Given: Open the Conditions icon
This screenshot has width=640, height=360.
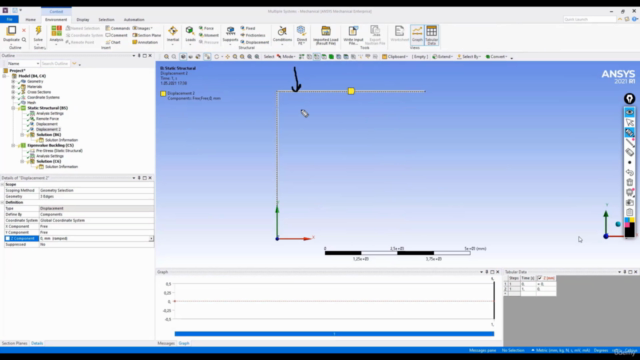Looking at the screenshot, I should pyautogui.click(x=282, y=31).
